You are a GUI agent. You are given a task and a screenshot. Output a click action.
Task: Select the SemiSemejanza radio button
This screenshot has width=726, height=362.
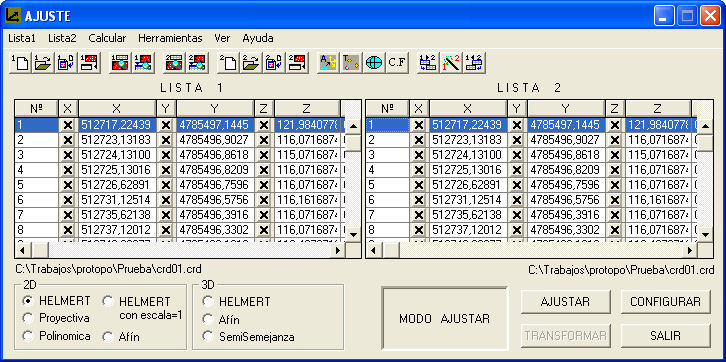tap(208, 337)
